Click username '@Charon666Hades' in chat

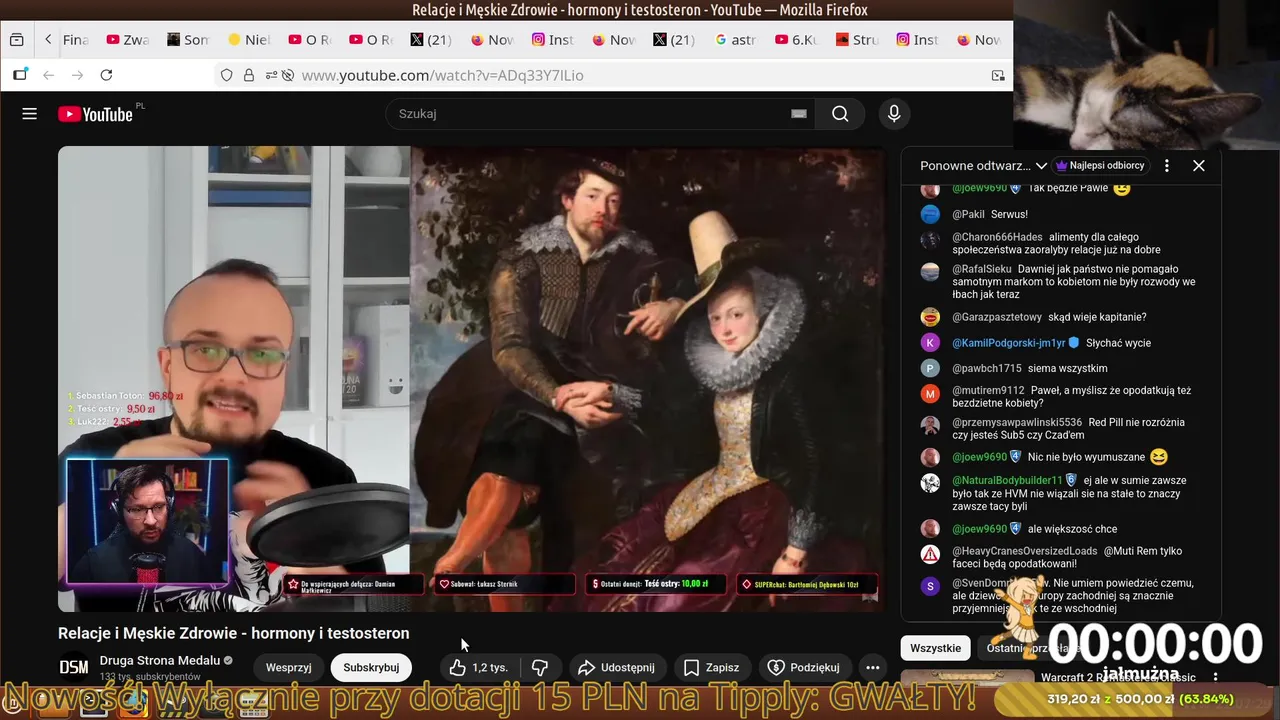997,237
